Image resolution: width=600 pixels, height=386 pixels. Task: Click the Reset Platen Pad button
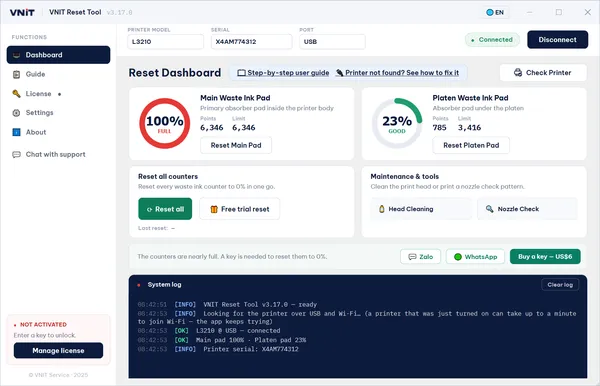coord(471,145)
